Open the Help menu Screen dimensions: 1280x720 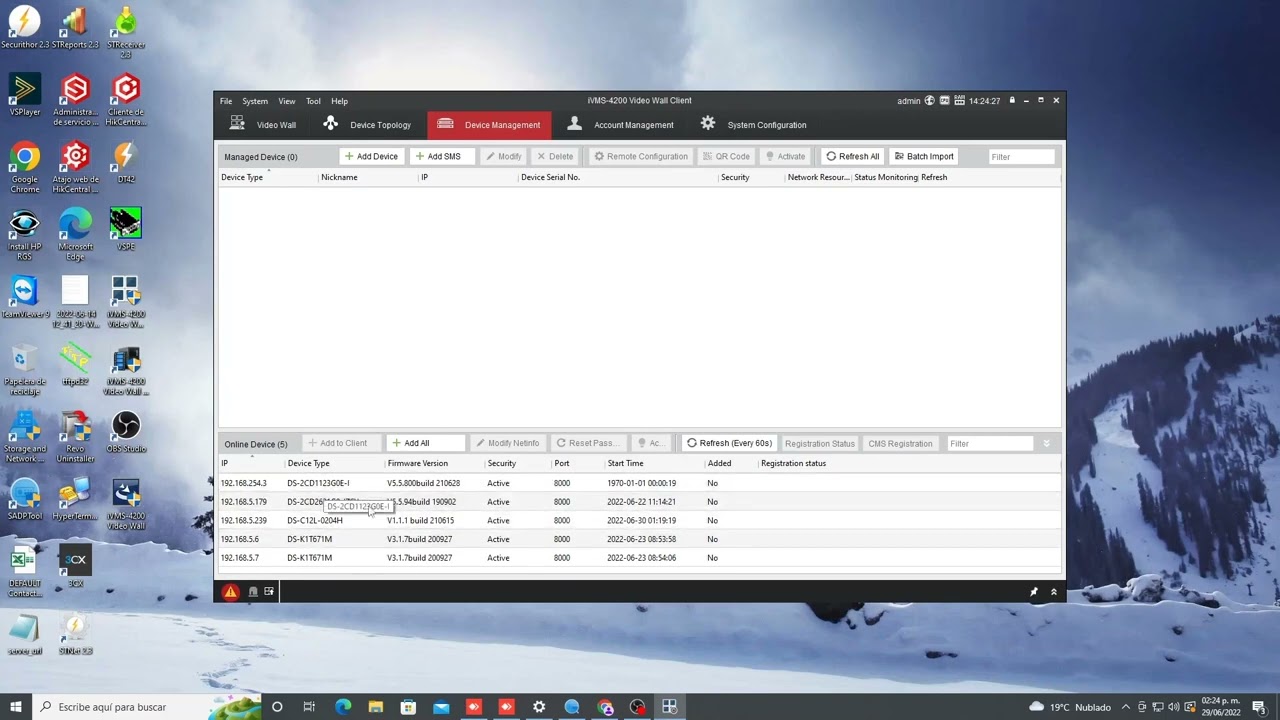point(340,101)
